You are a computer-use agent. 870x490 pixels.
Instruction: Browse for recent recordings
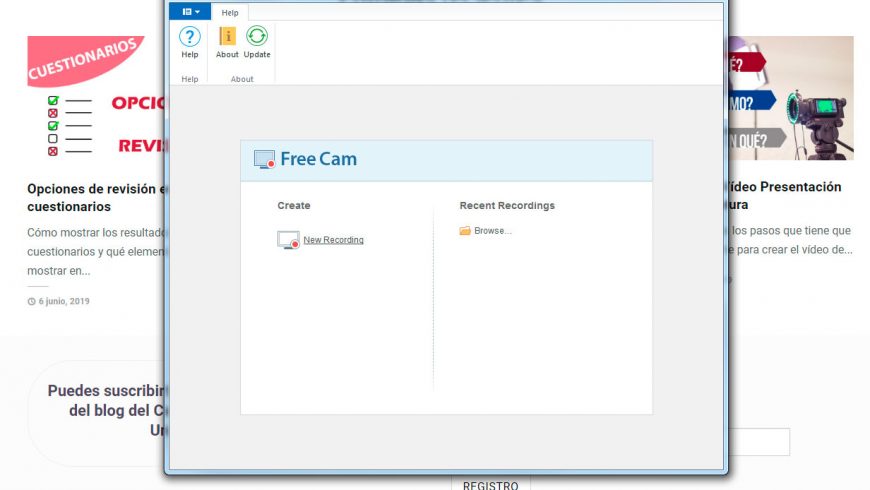(x=493, y=231)
